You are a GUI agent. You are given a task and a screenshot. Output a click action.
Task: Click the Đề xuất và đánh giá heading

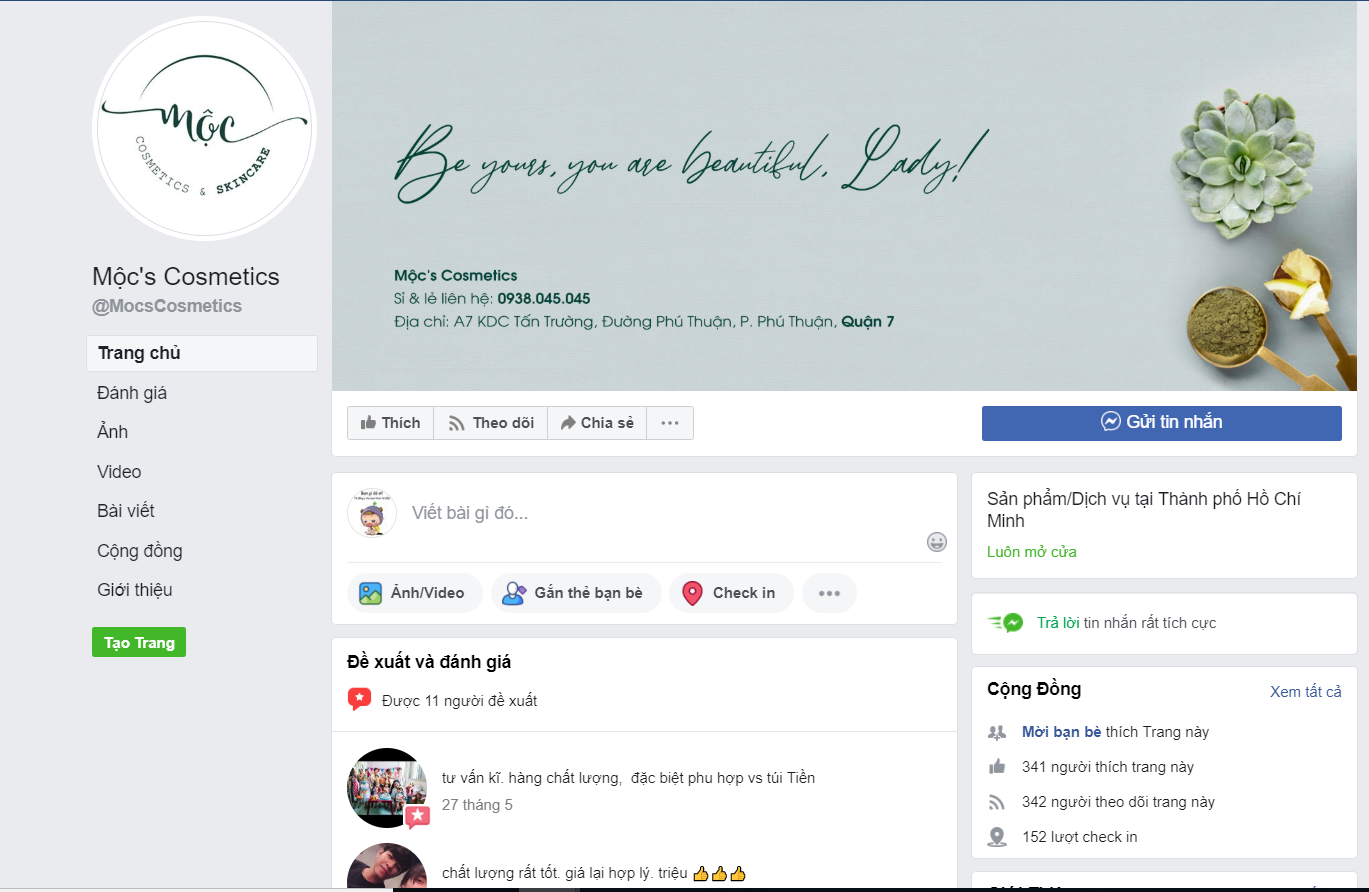[x=429, y=662]
